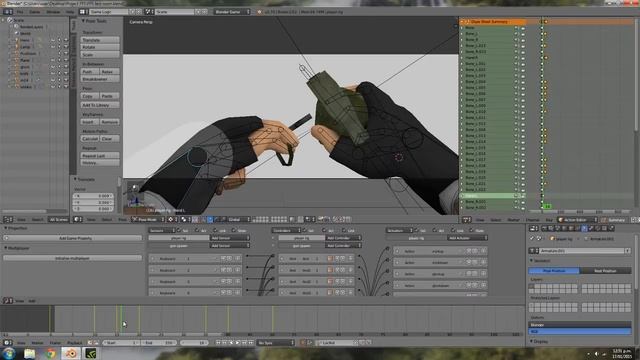Click the info editor type icon top-left
The image size is (640, 360).
pos(7,12)
